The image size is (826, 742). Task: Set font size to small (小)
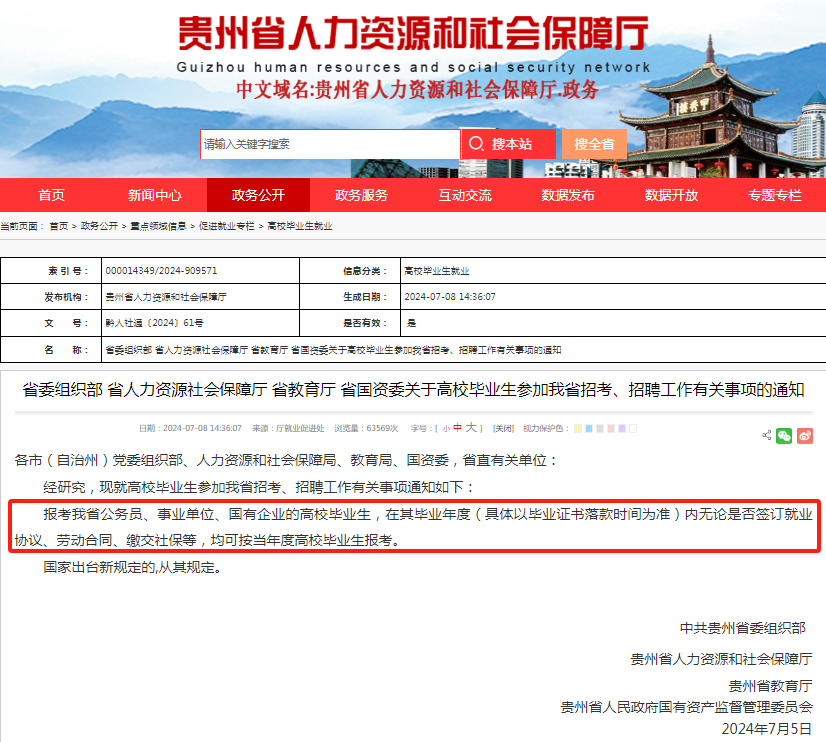(x=446, y=429)
